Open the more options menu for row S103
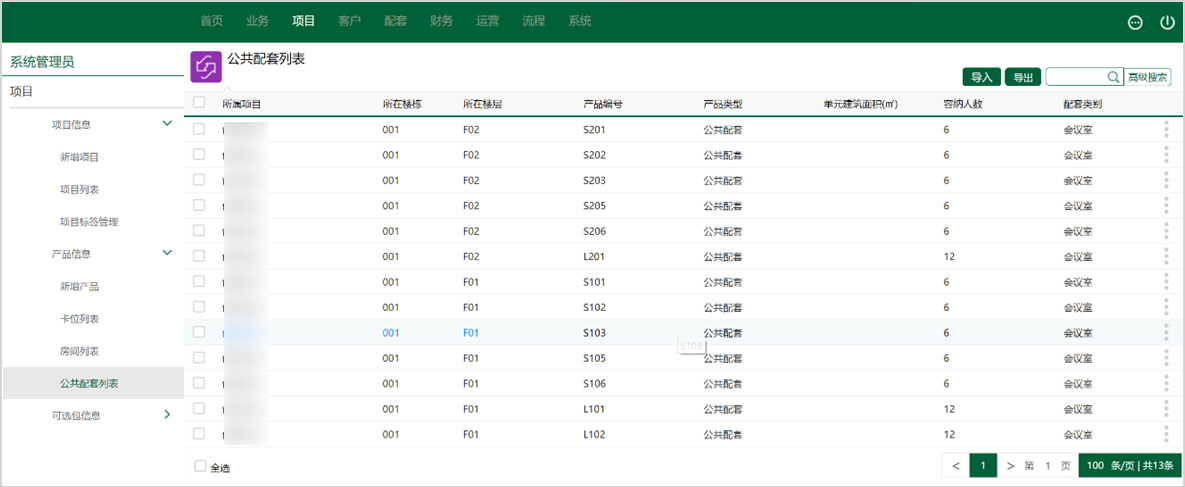 point(1166,333)
